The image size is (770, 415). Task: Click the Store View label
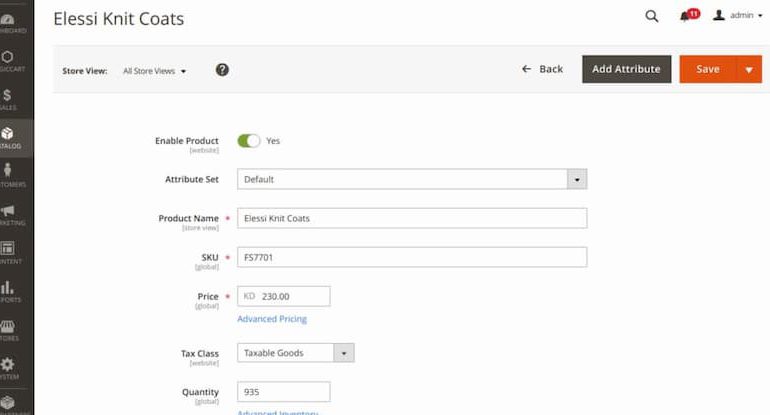click(x=84, y=71)
